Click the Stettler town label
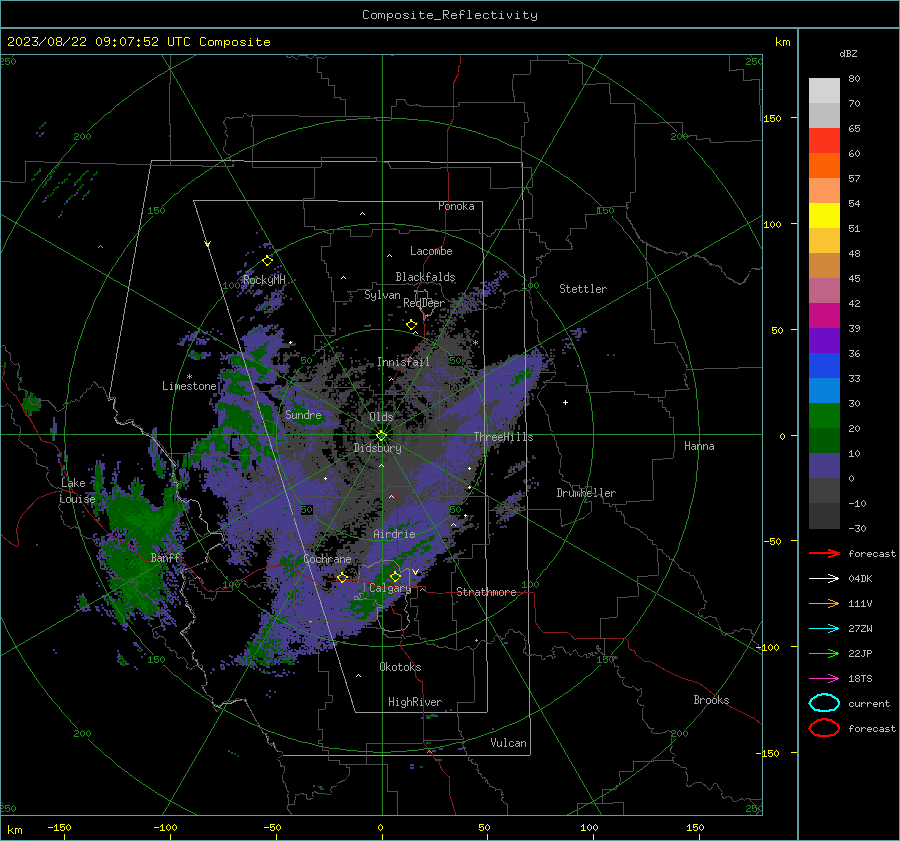 pos(583,289)
